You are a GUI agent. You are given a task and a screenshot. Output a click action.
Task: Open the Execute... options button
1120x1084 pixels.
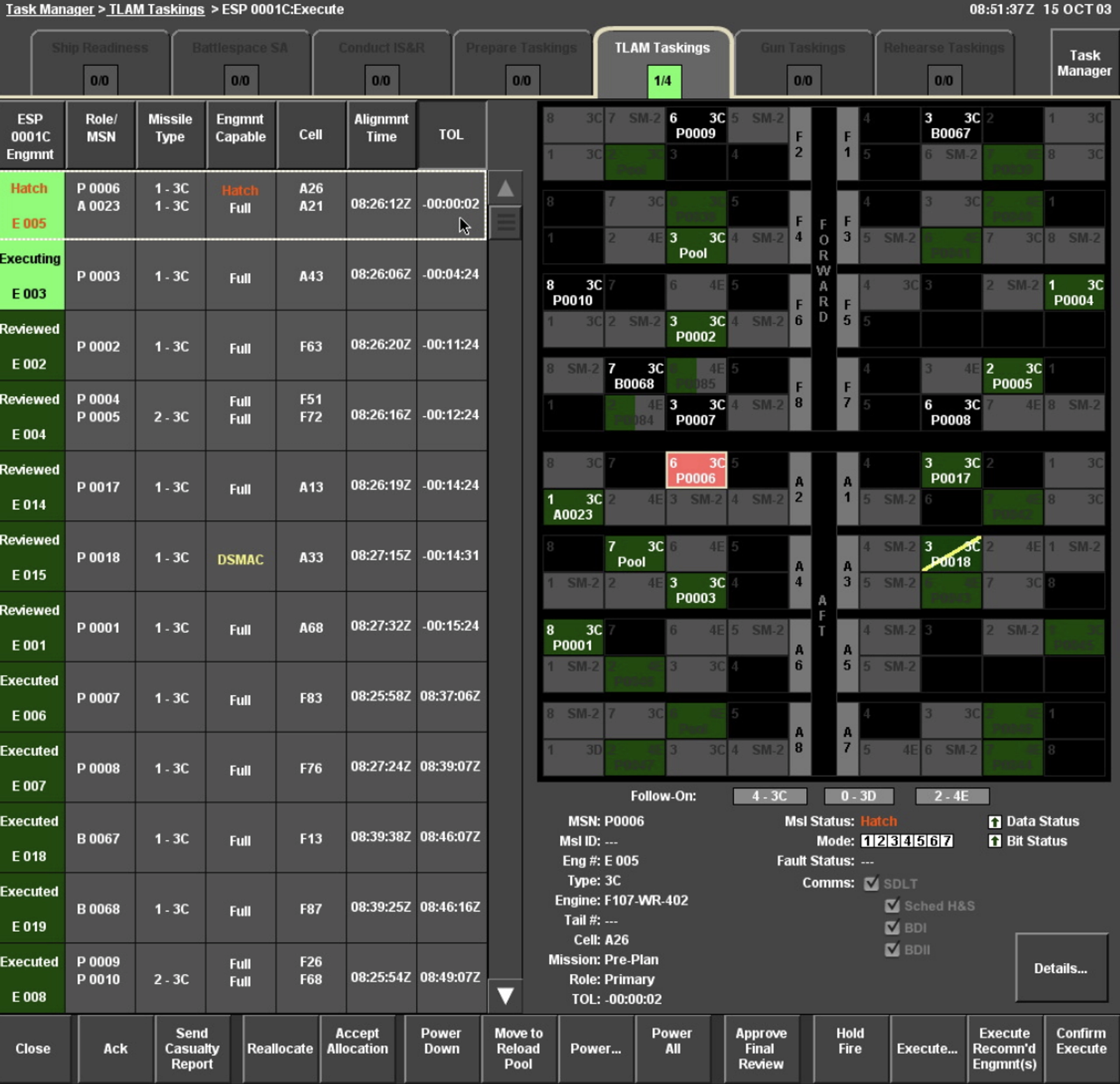927,1049
